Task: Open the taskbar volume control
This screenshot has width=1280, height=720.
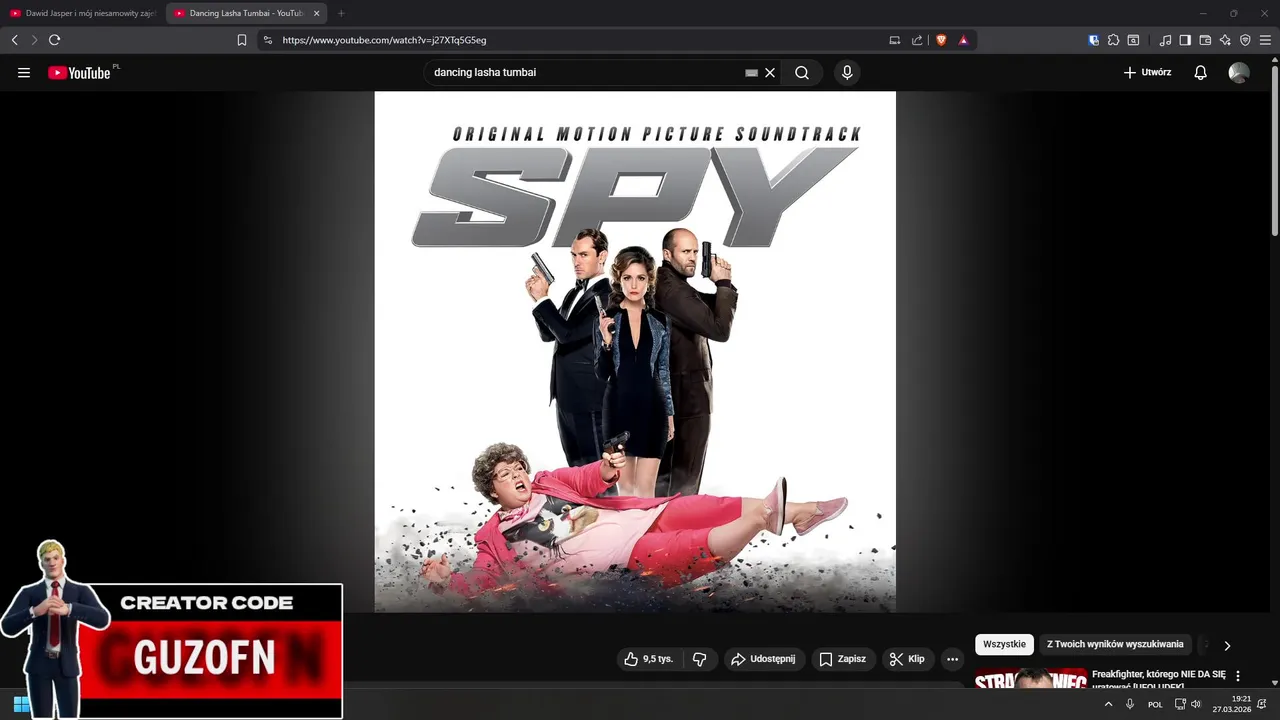Action: [x=1195, y=704]
